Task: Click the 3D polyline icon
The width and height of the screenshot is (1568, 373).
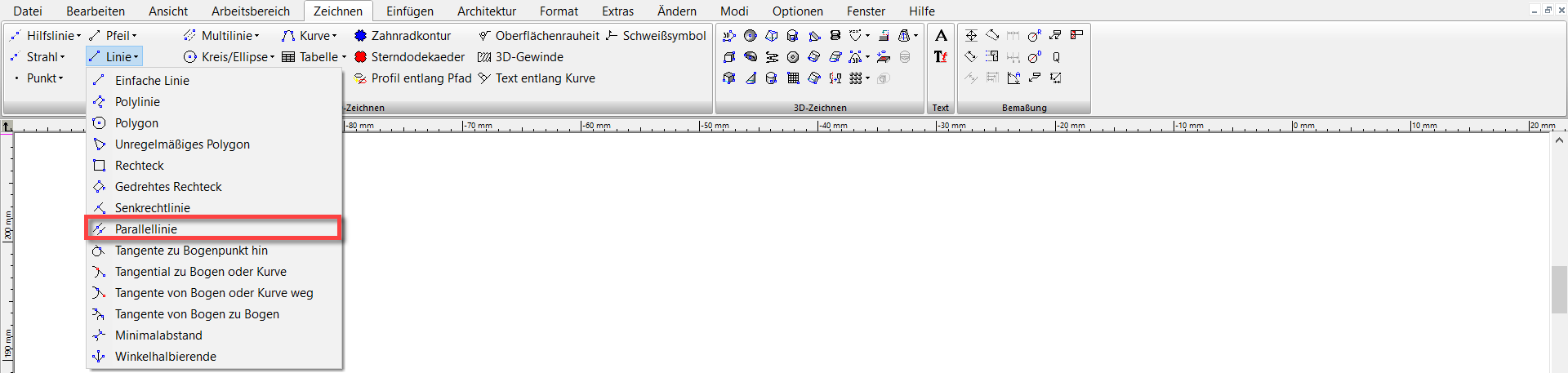Action: [x=729, y=35]
